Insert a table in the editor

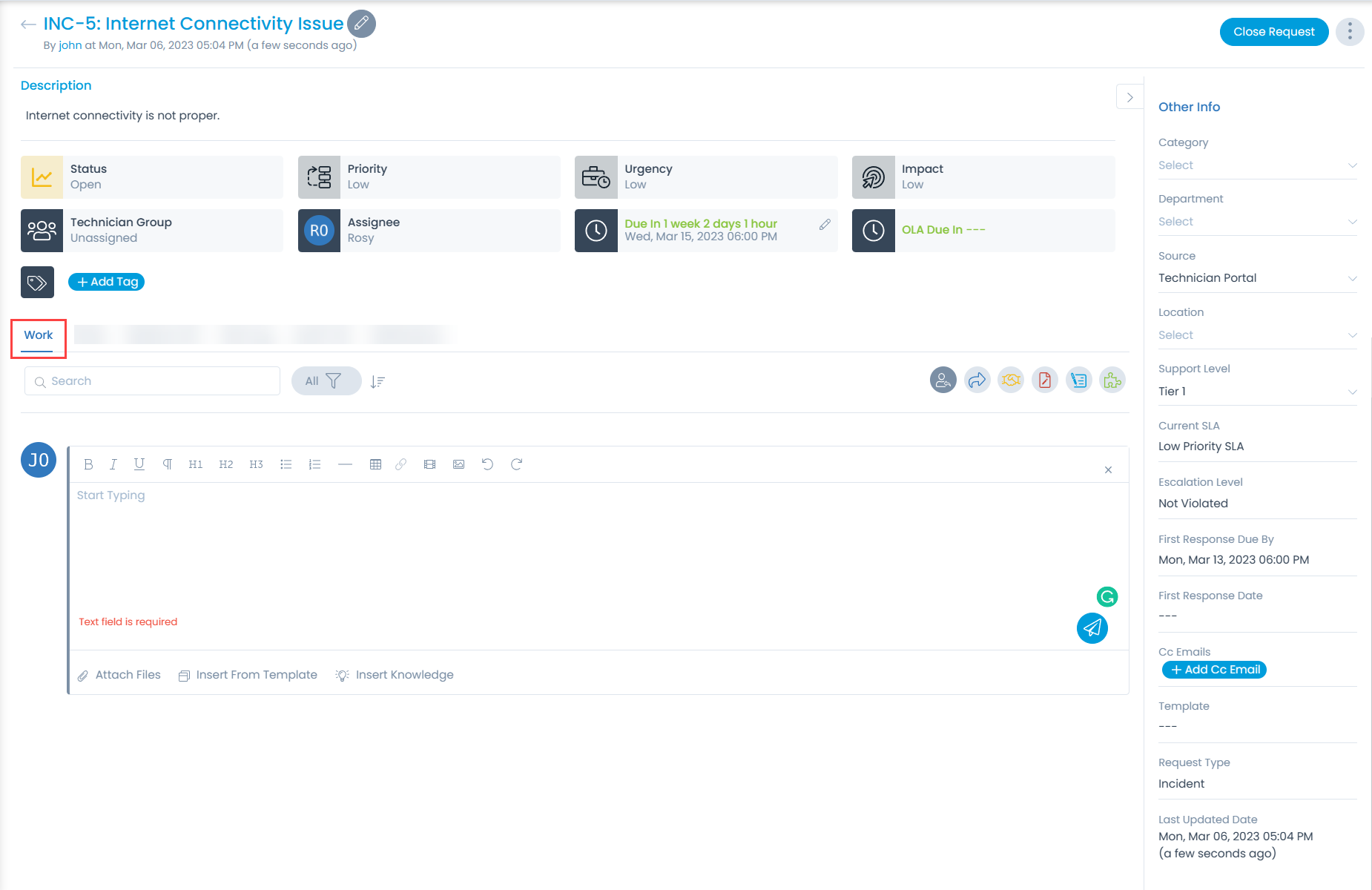[x=375, y=464]
